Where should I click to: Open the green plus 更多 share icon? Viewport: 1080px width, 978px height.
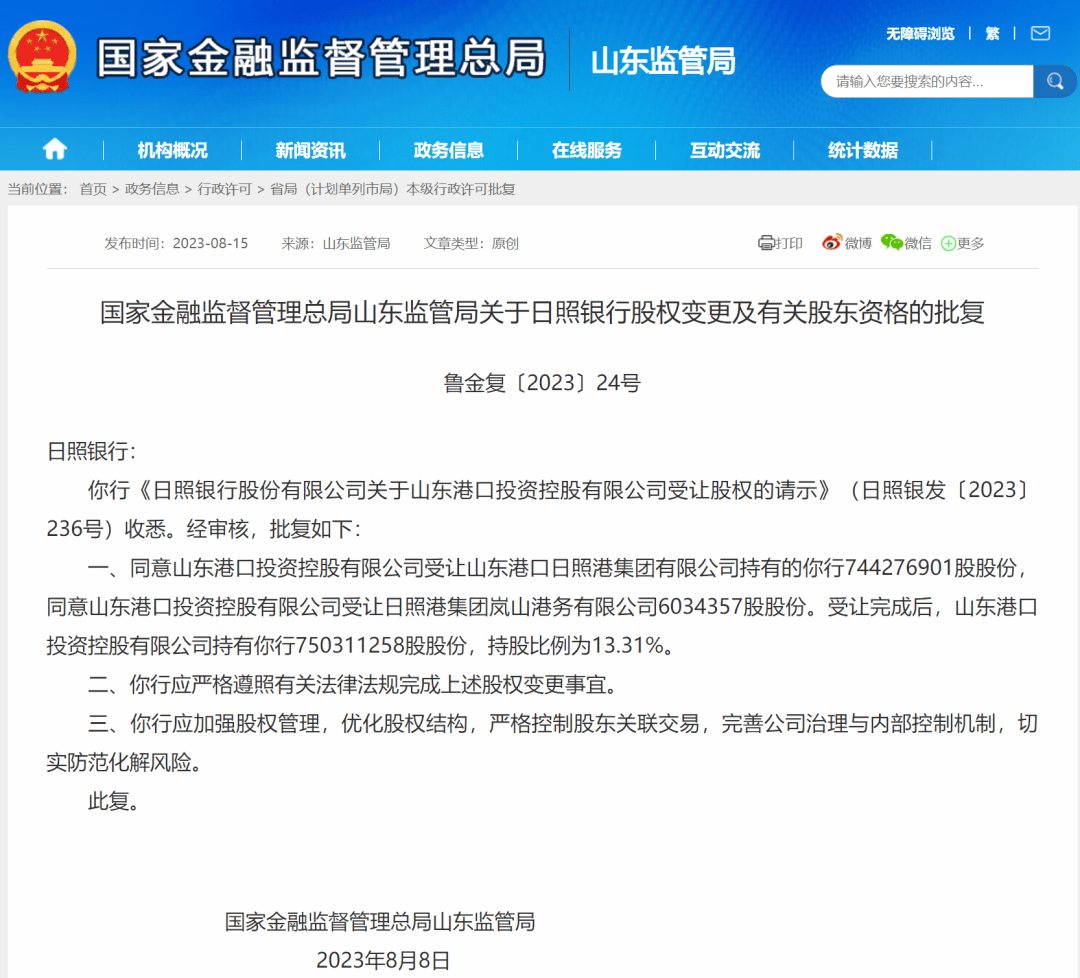click(948, 243)
